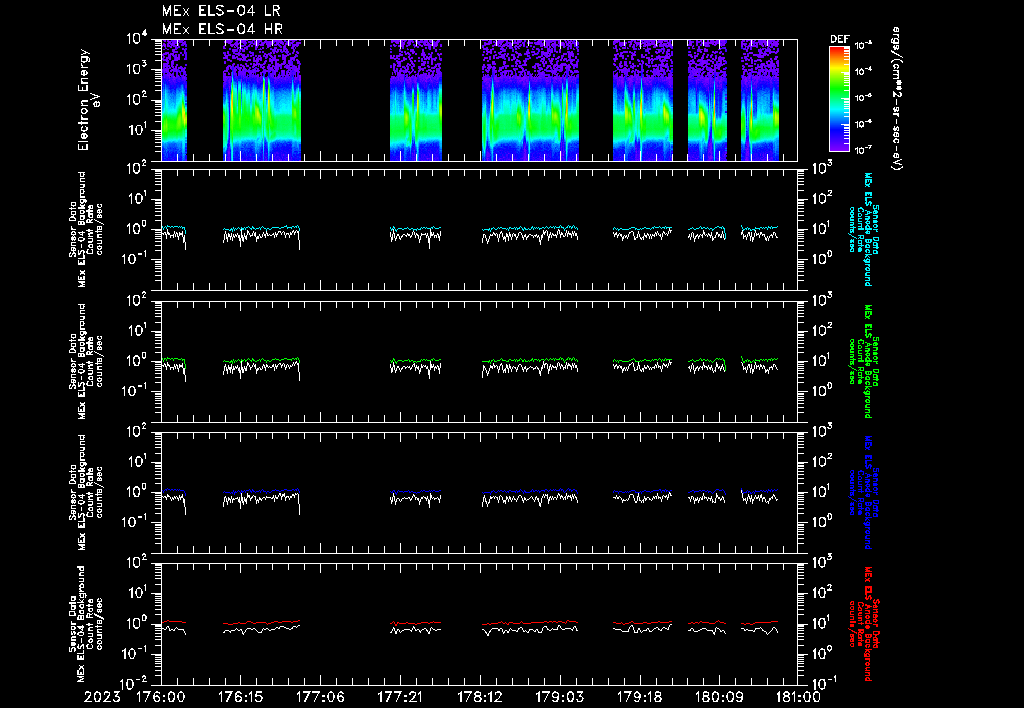Viewport: 1024px width, 708px height.
Task: Click the spectrogram segment above the 177:21 label
Action: tap(416, 100)
